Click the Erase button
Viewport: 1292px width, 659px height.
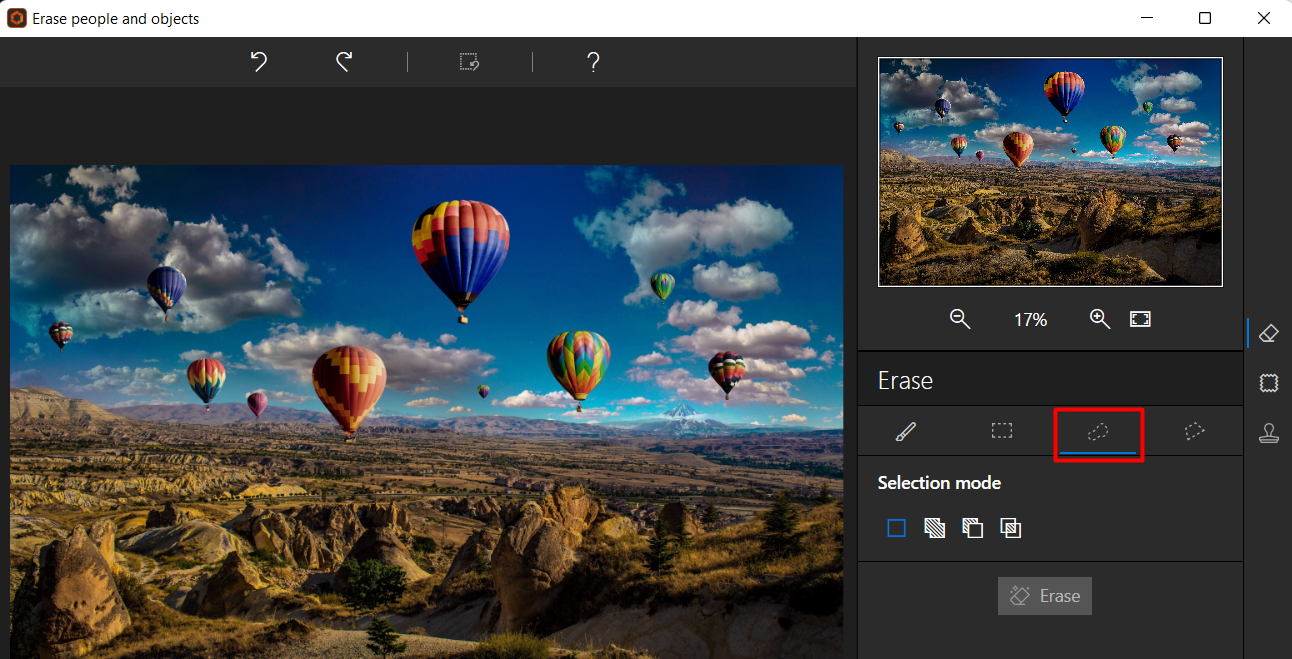pos(1045,596)
